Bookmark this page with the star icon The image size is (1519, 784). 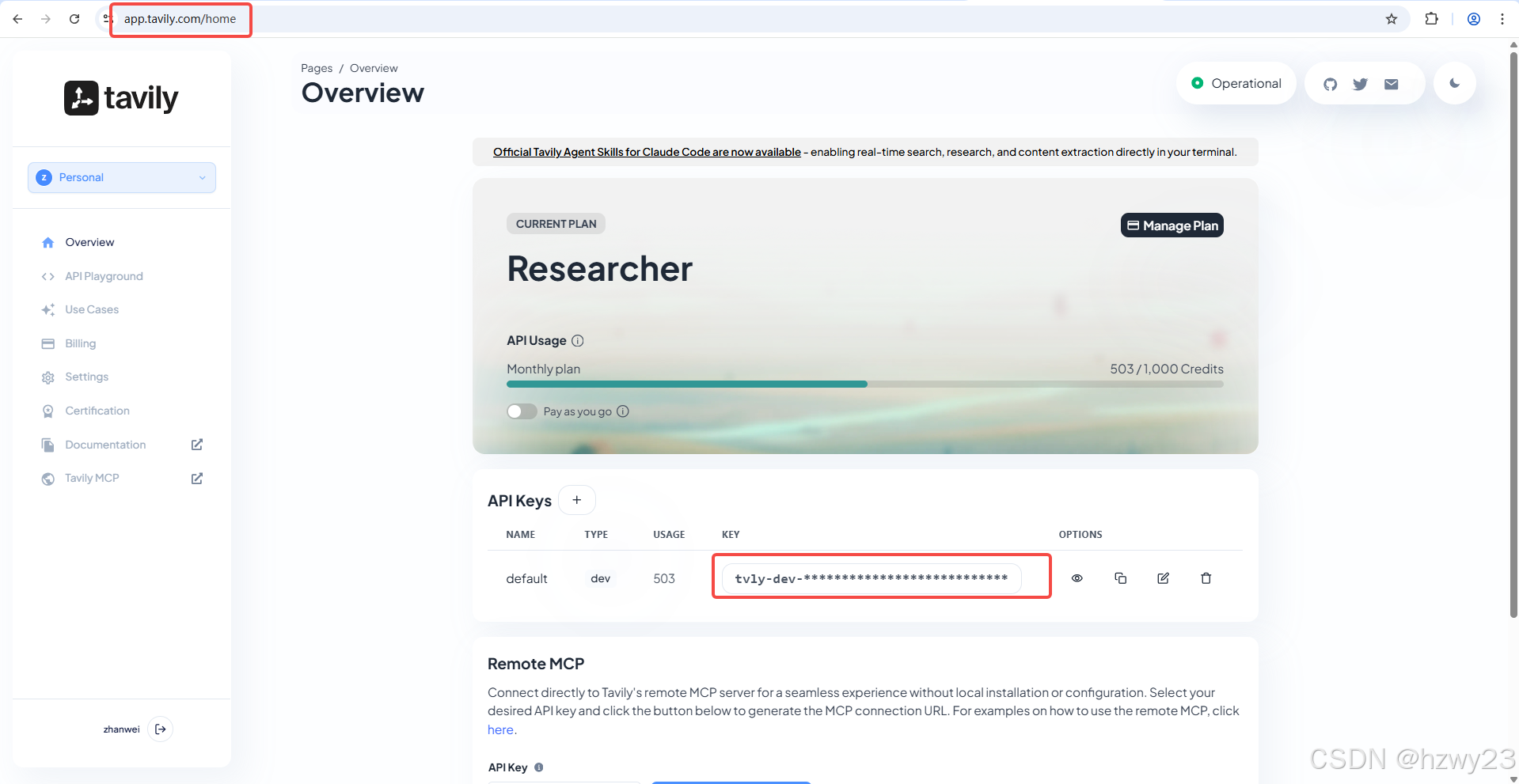coord(1392,19)
